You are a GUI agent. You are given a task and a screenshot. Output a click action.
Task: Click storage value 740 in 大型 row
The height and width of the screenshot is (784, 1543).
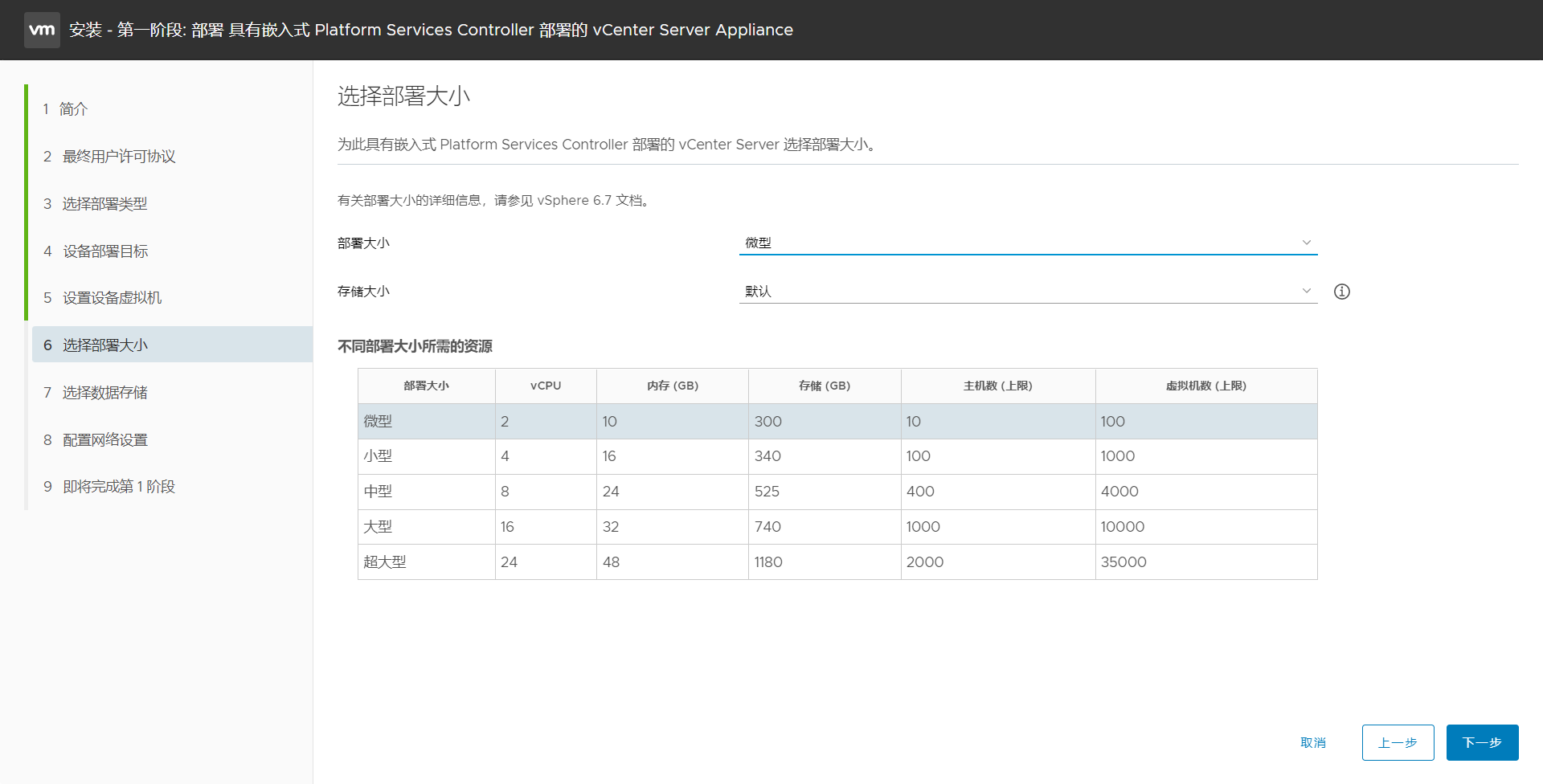(767, 526)
